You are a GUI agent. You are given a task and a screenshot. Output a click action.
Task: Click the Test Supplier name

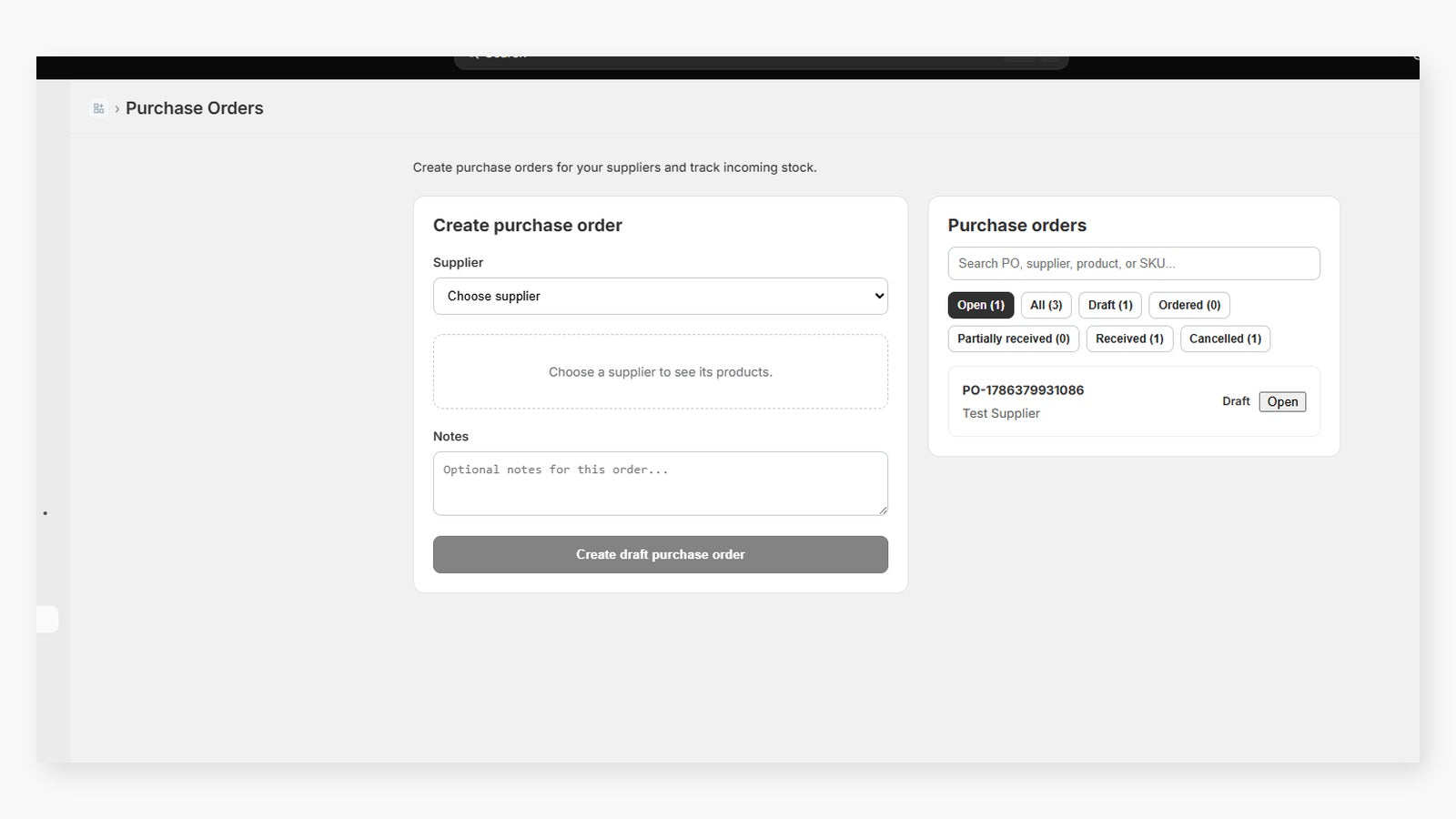point(1001,413)
